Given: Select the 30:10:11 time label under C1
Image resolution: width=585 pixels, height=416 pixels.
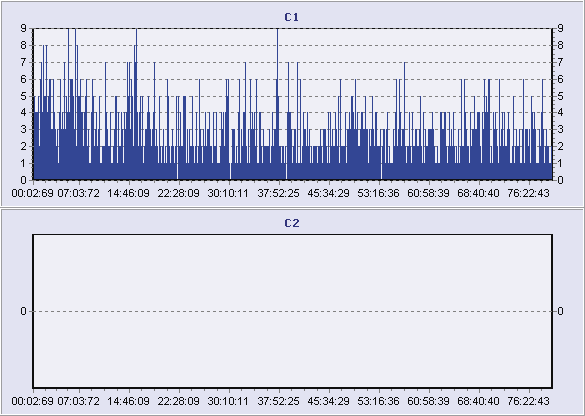Looking at the screenshot, I should click(228, 193).
